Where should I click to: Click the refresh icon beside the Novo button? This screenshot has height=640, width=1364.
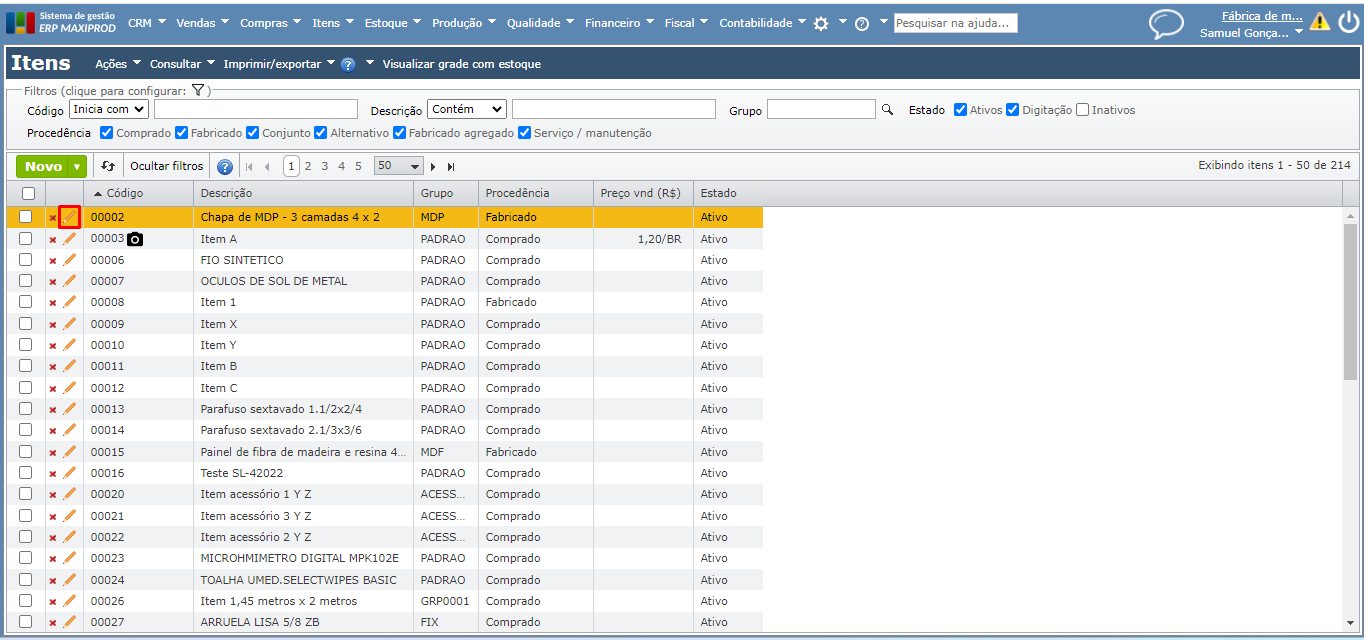(x=108, y=167)
